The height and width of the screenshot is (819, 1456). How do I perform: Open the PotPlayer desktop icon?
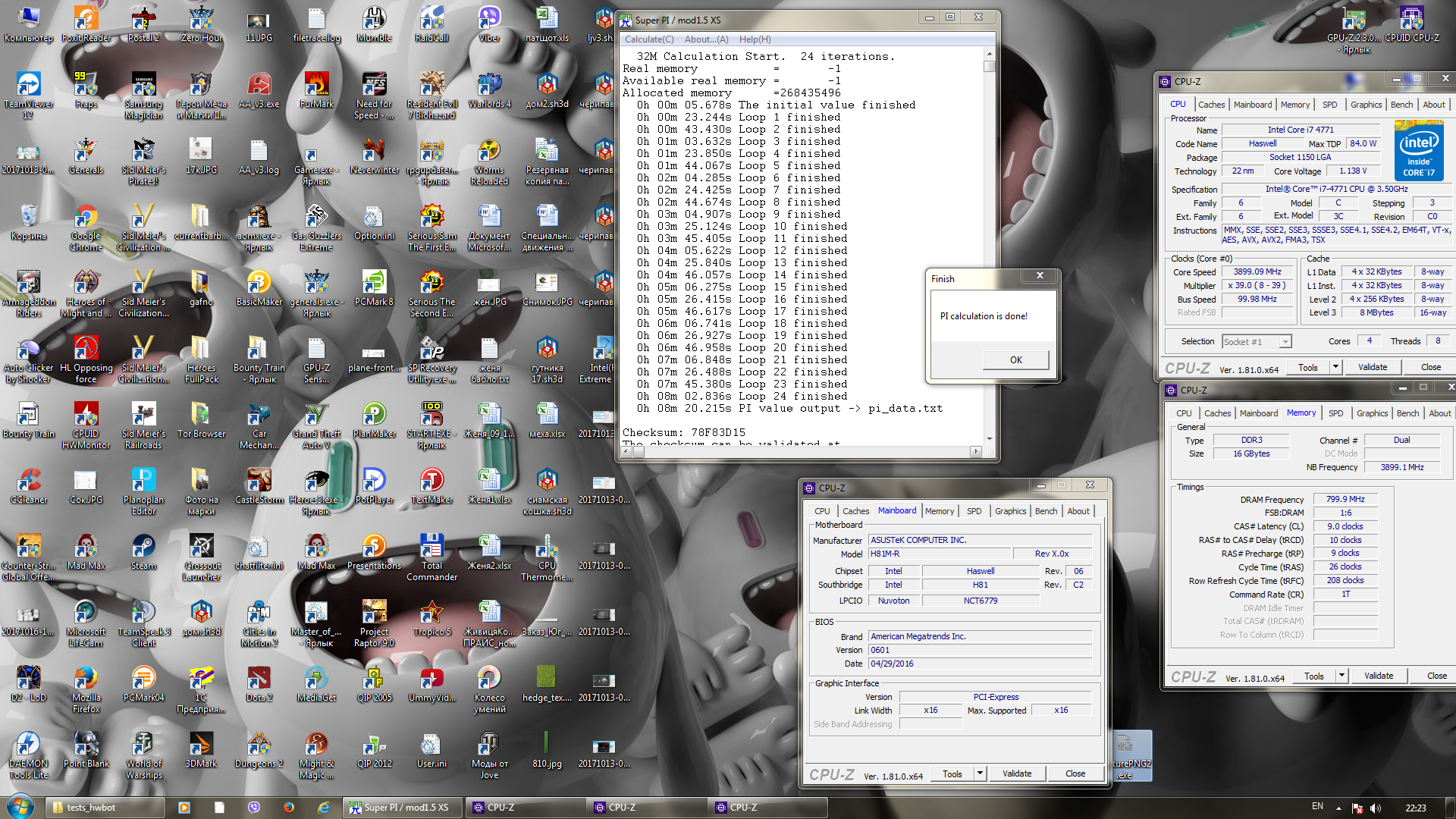point(374,486)
